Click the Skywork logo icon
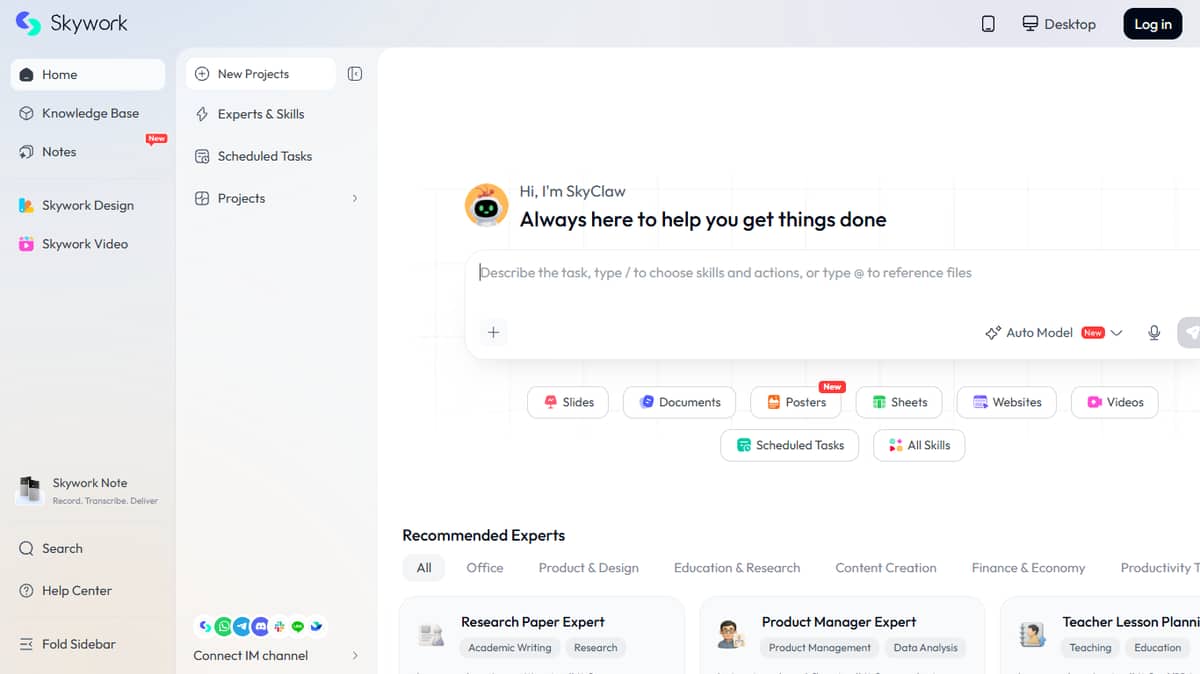This screenshot has width=1200, height=674. point(28,23)
